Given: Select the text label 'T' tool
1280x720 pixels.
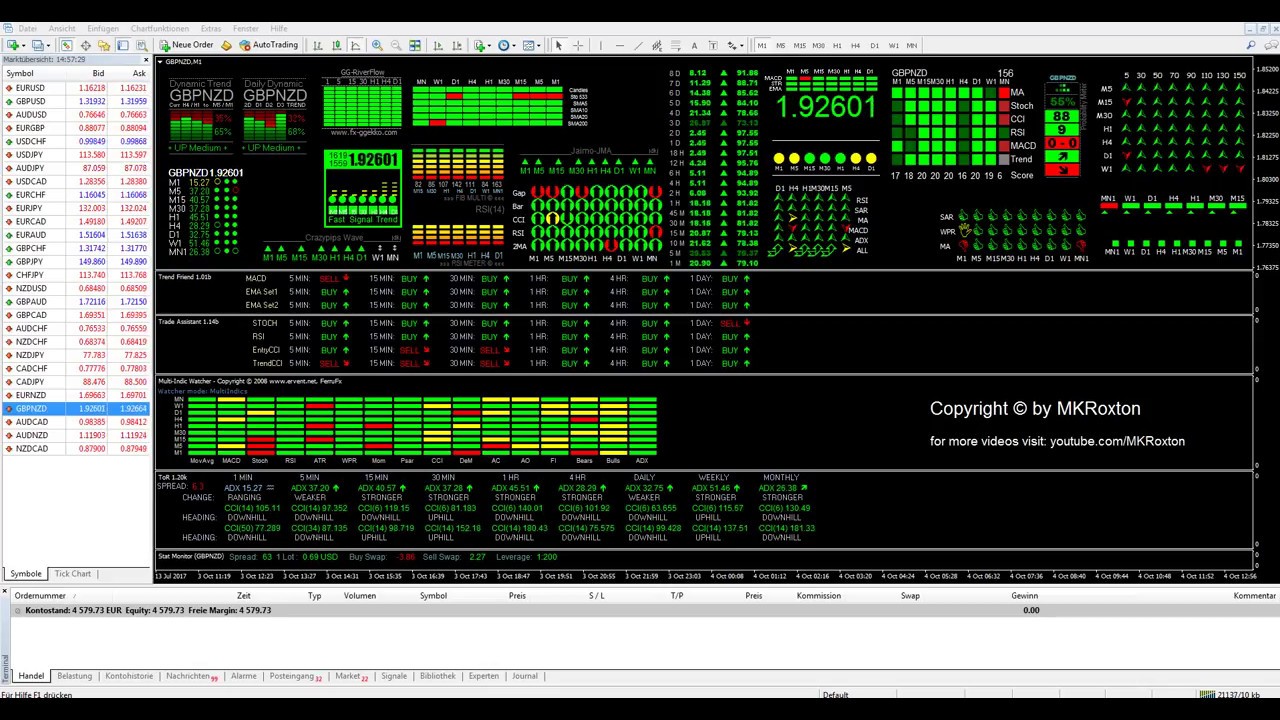Looking at the screenshot, I should pyautogui.click(x=713, y=45).
